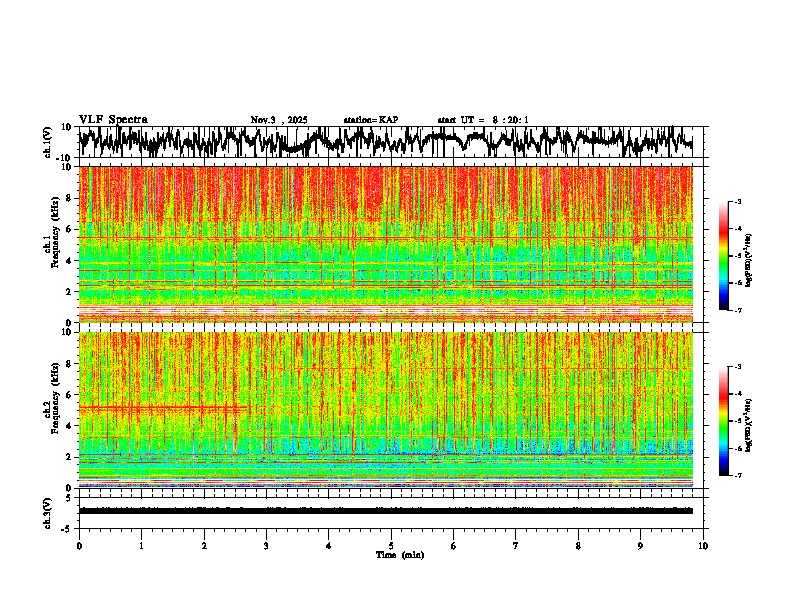Click the ch.2 spectrogram color bar
Viewport: 792px width, 612px height.
click(x=723, y=421)
